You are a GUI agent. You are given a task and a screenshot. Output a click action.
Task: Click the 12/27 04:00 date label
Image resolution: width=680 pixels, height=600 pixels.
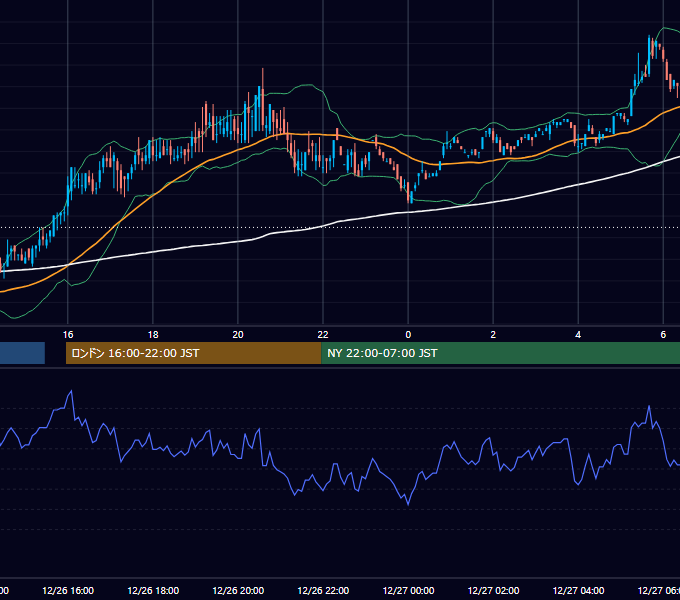pyautogui.click(x=578, y=591)
